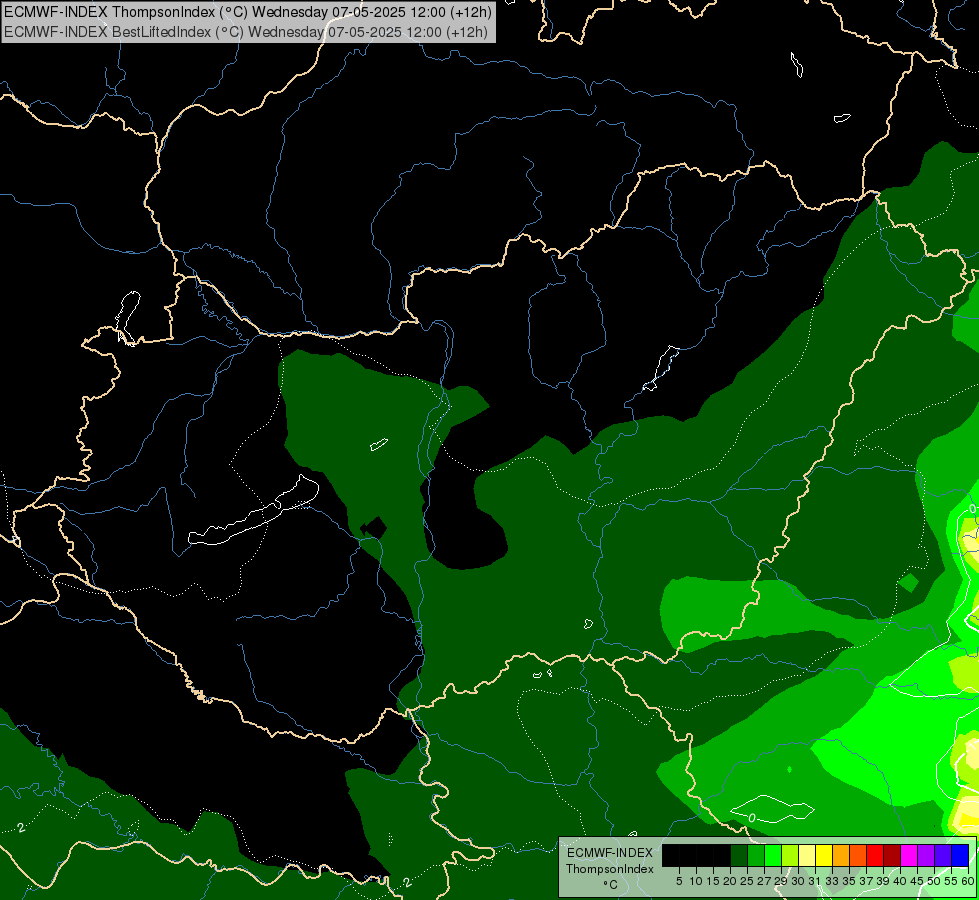Select the red 37–39 legend swatch
This screenshot has width=979, height=900.
[x=875, y=855]
